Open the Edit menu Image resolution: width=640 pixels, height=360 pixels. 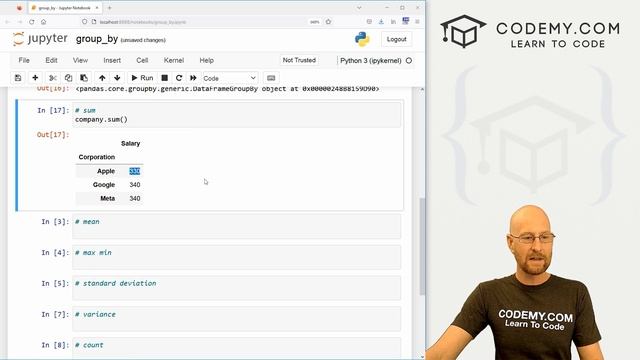51,60
